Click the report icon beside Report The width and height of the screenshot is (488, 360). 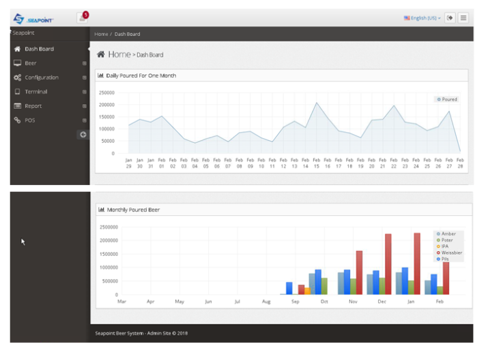[x=17, y=106]
